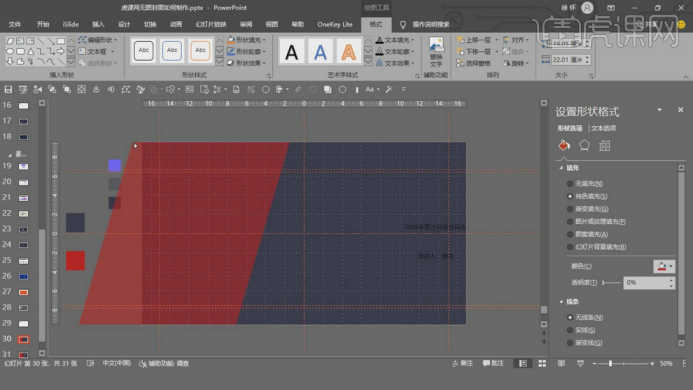Open the Insert (插入) tab
Viewport: 693px width, 390px height.
pyautogui.click(x=98, y=24)
